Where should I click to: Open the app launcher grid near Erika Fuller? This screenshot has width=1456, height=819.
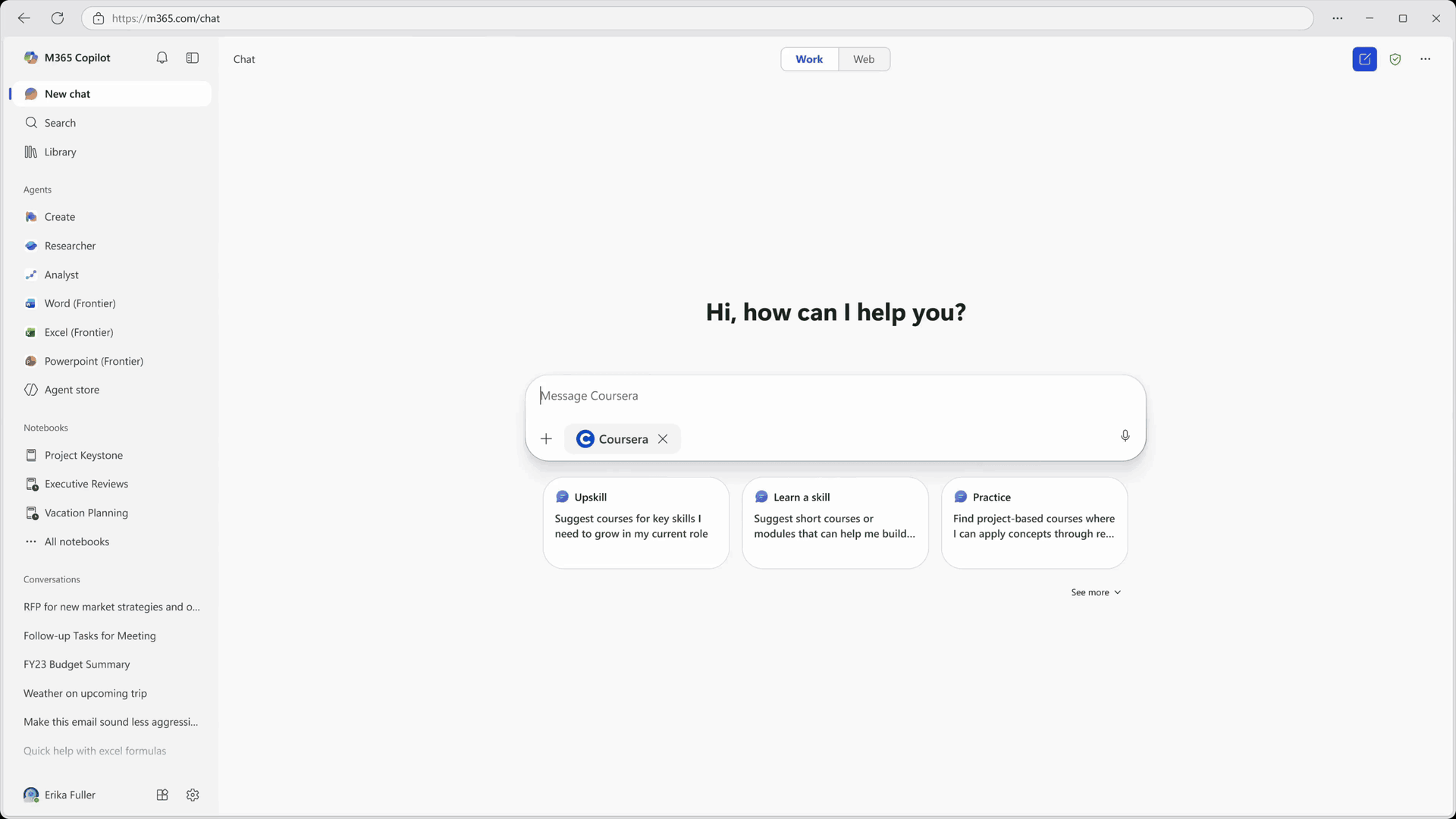[x=162, y=795]
